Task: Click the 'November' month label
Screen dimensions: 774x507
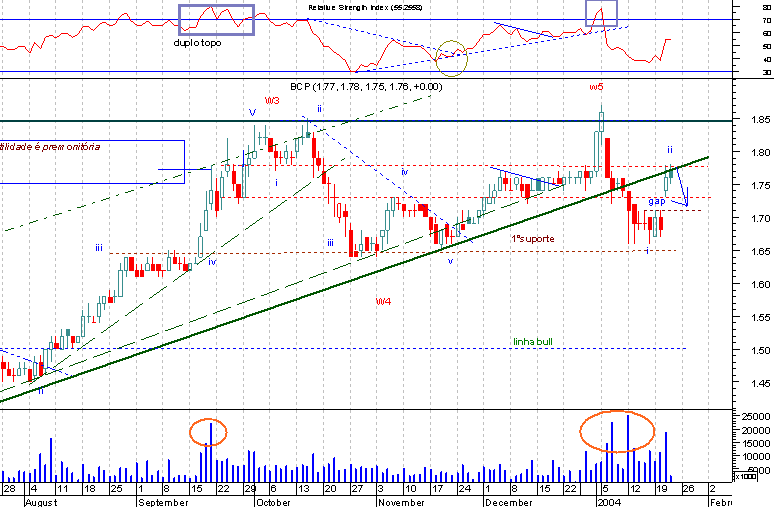Action: click(x=401, y=502)
